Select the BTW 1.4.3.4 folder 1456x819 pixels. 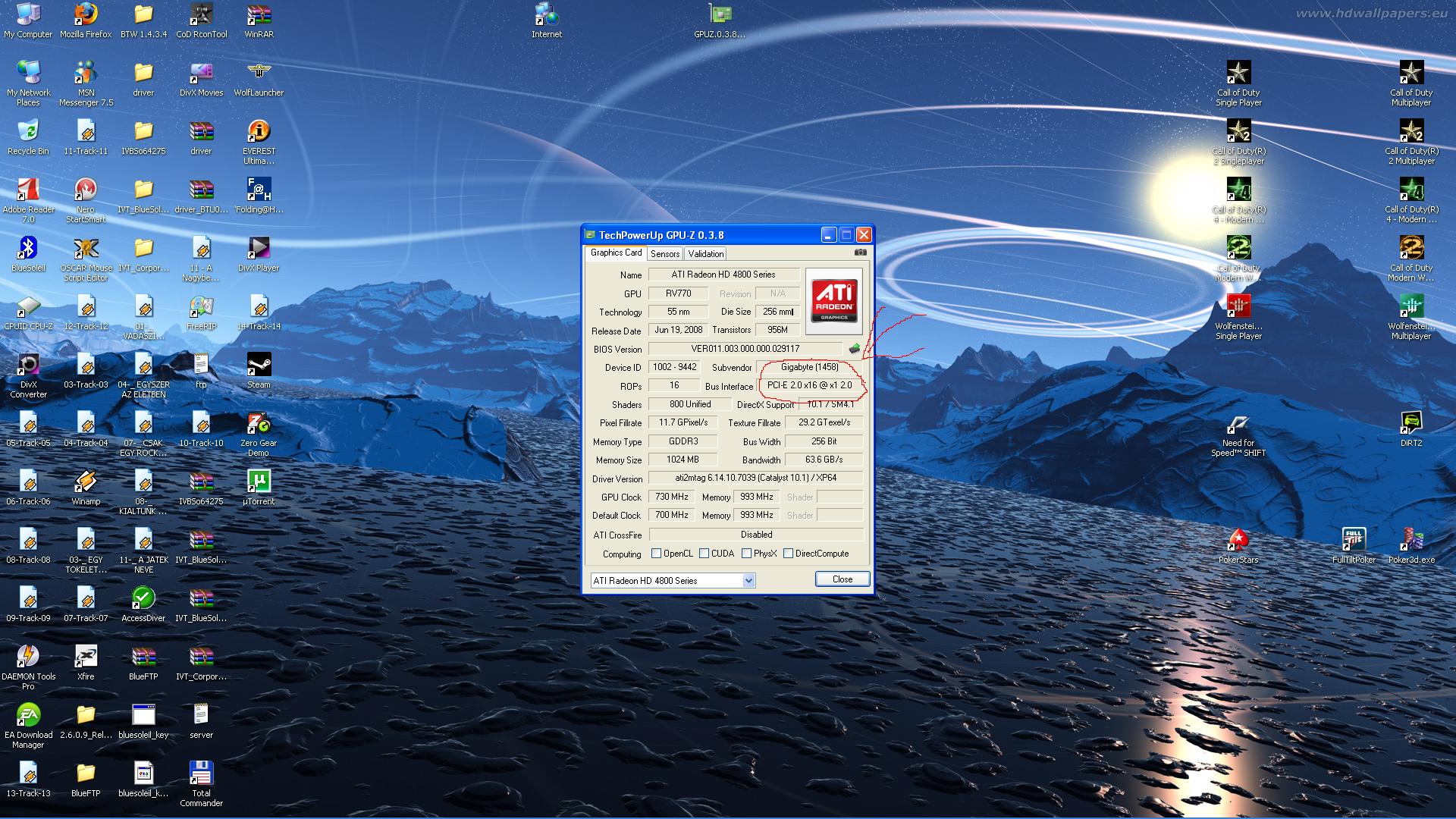click(143, 20)
